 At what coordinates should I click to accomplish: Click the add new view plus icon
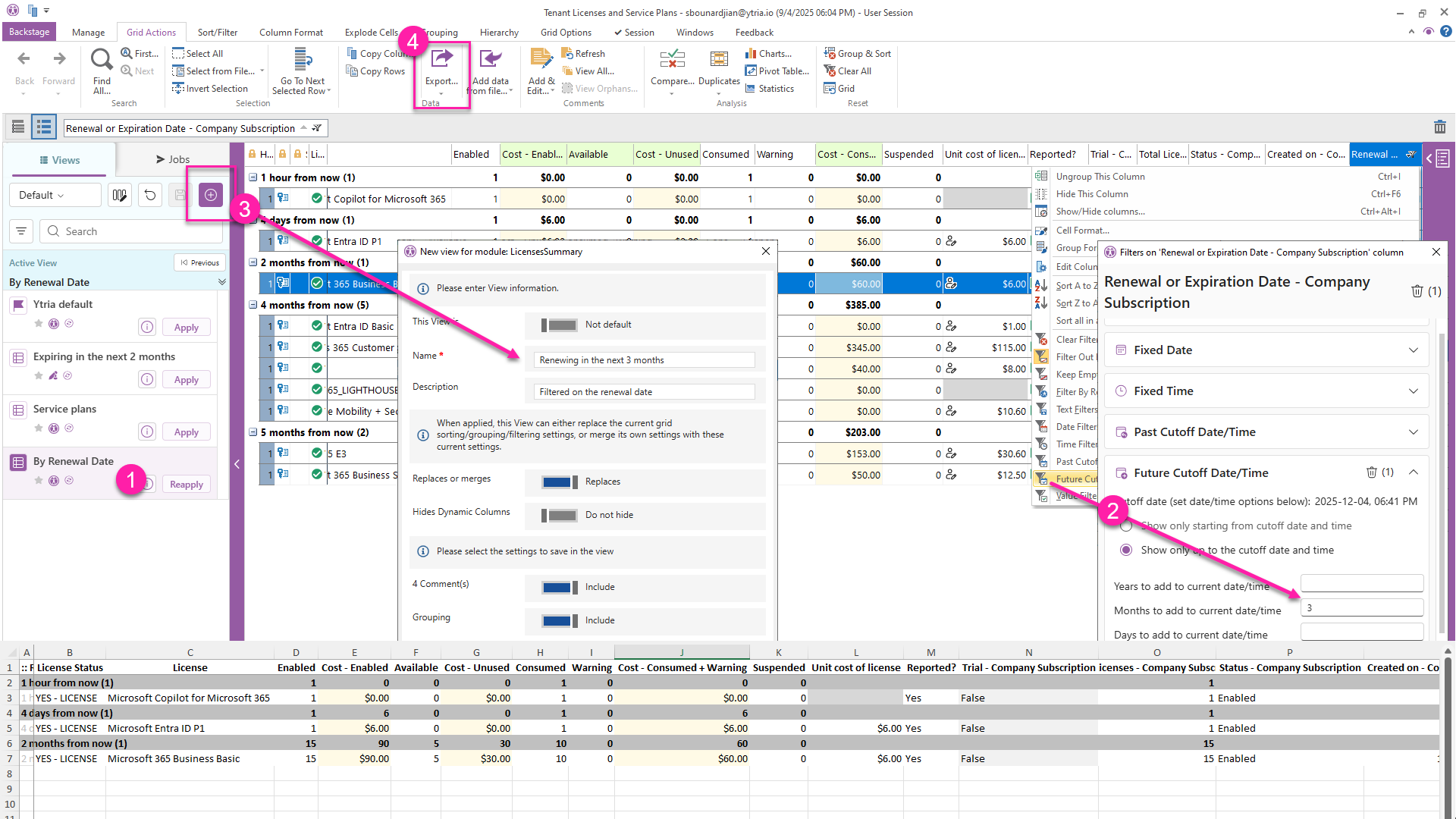211,195
